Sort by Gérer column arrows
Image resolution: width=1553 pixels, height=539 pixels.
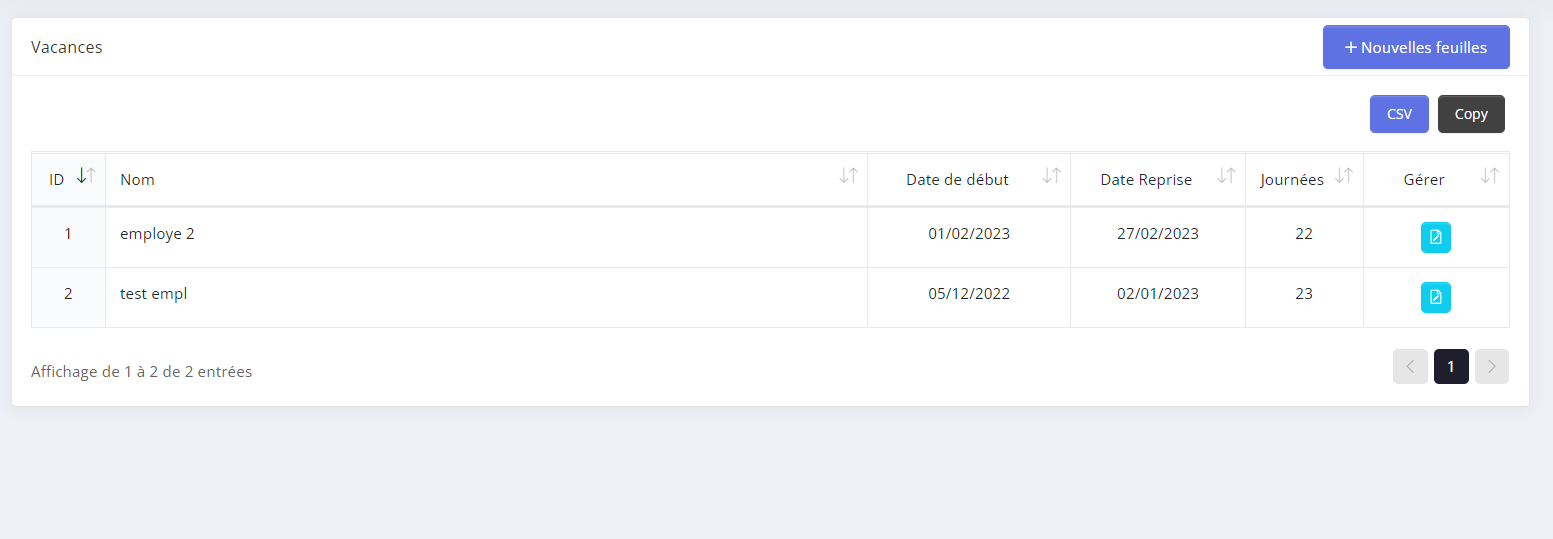coord(1489,176)
